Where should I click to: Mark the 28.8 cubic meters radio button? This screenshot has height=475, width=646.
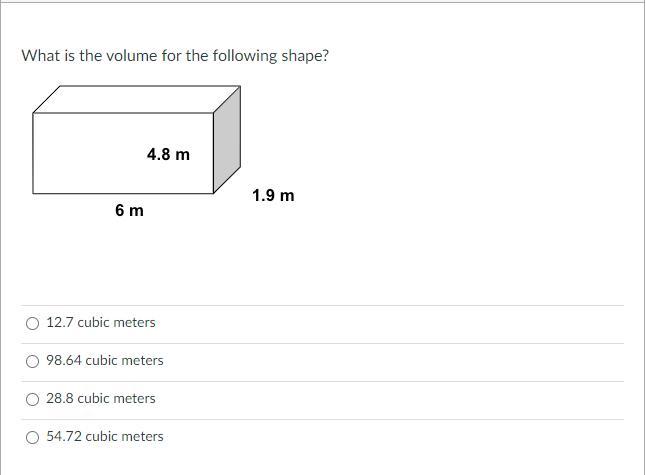33,399
